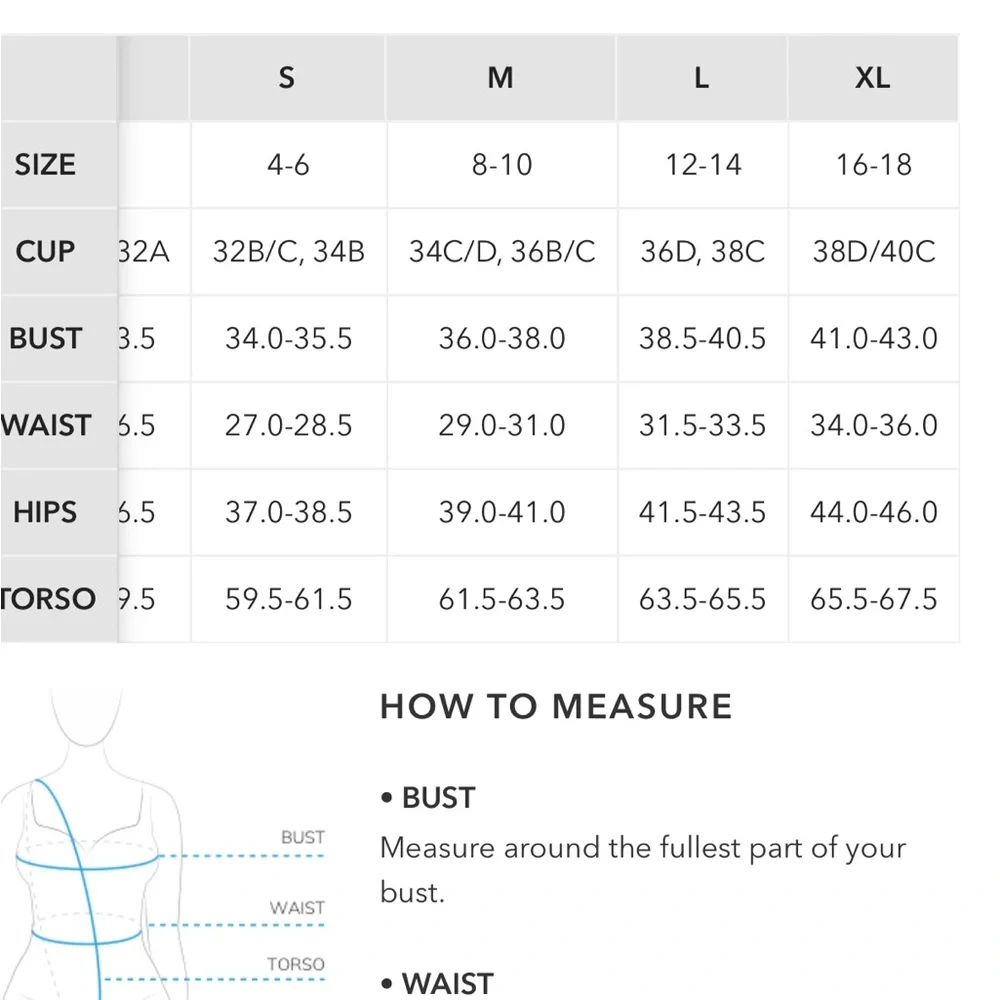Click the HOW TO MEASURE heading
This screenshot has width=1000, height=1000.
click(x=556, y=707)
